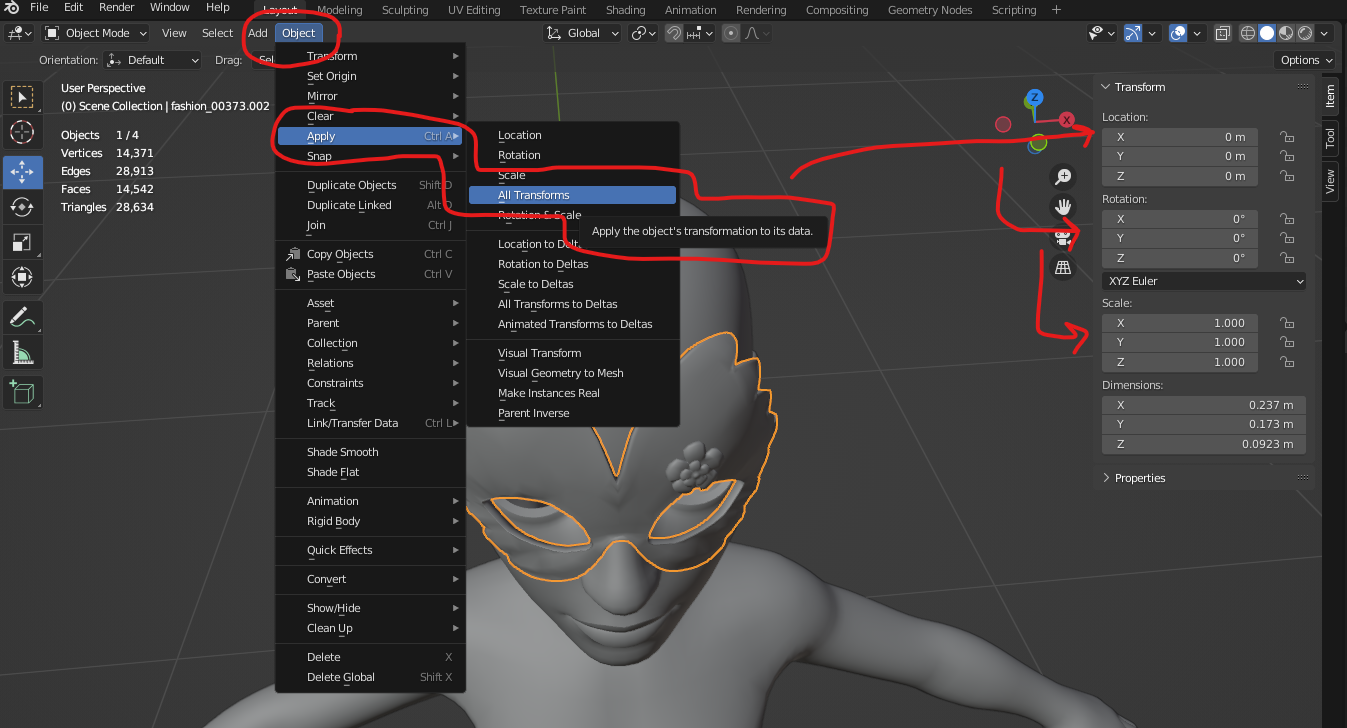This screenshot has height=728, width=1347.
Task: Select the Cursor tool
Action: tap(21, 131)
